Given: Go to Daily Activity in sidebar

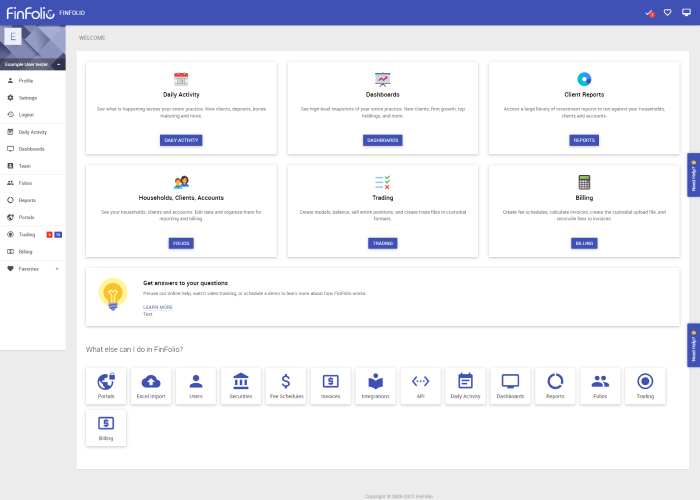Looking at the screenshot, I should coord(33,132).
